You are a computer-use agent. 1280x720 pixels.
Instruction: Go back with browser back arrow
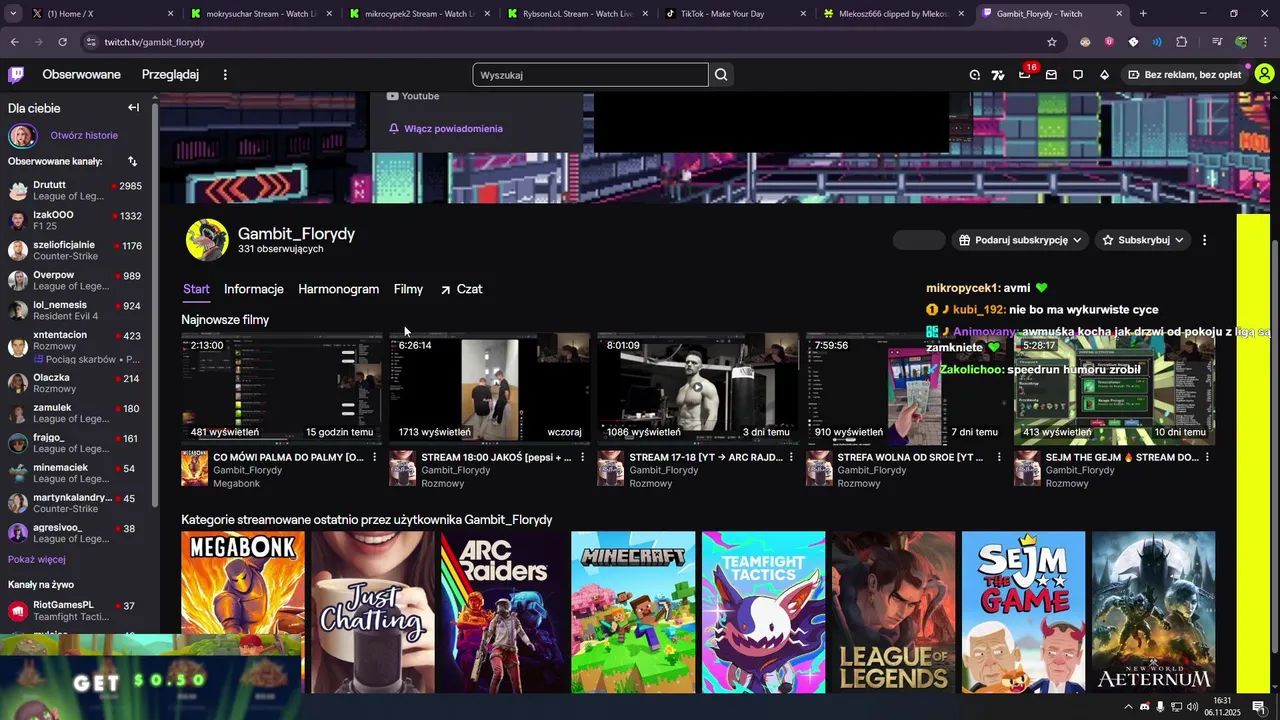pyautogui.click(x=14, y=42)
